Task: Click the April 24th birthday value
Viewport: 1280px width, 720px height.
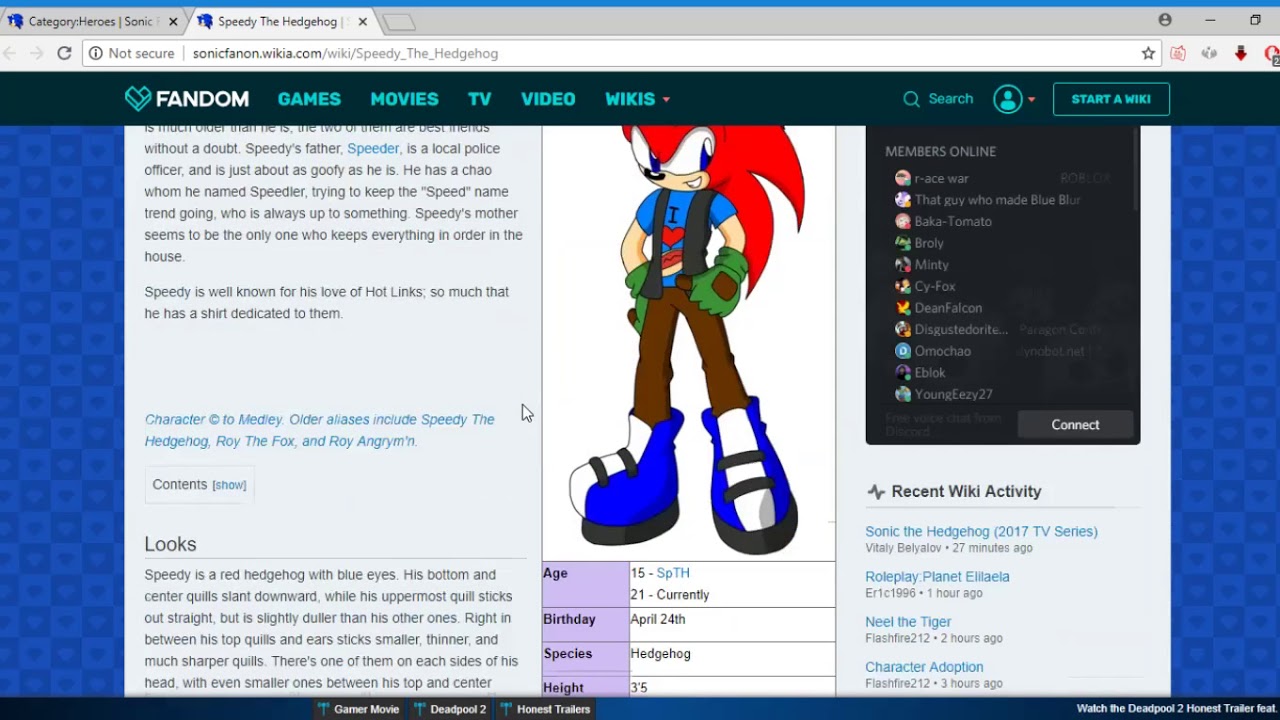Action: click(x=658, y=619)
